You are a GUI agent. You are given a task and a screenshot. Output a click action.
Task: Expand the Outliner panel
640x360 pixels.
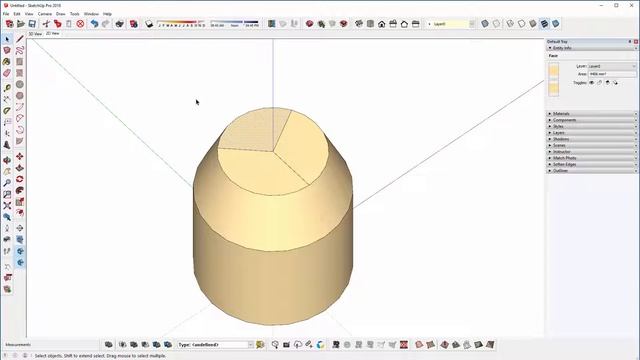pyautogui.click(x=592, y=171)
